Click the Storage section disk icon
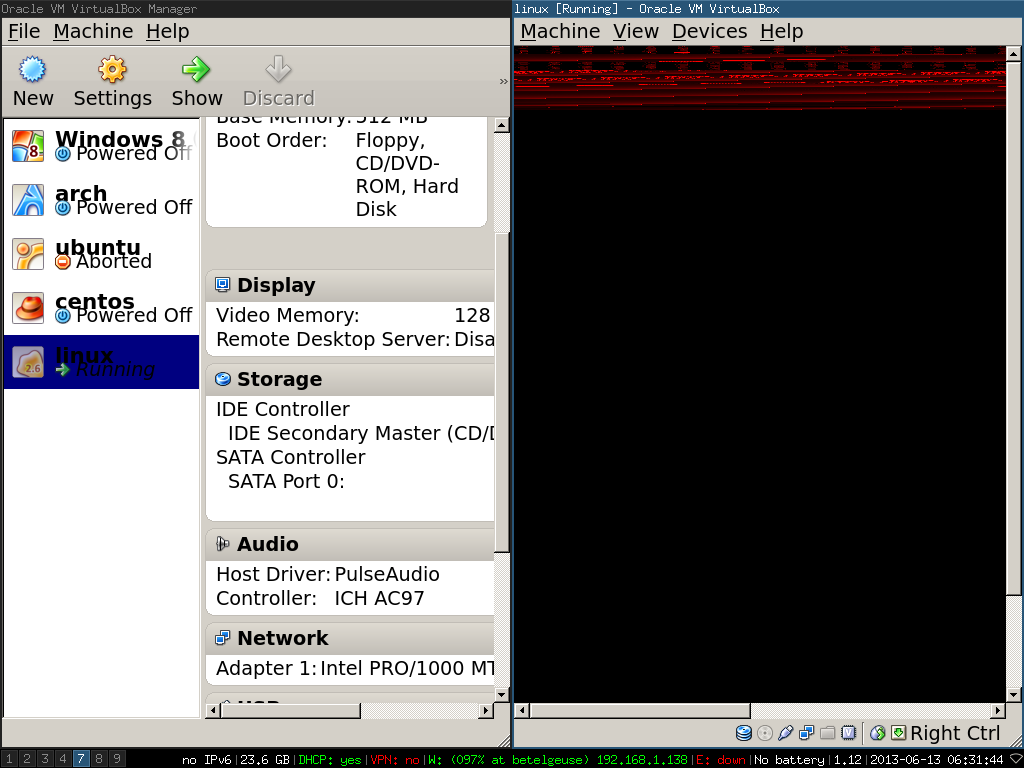This screenshot has height=768, width=1024. click(223, 379)
